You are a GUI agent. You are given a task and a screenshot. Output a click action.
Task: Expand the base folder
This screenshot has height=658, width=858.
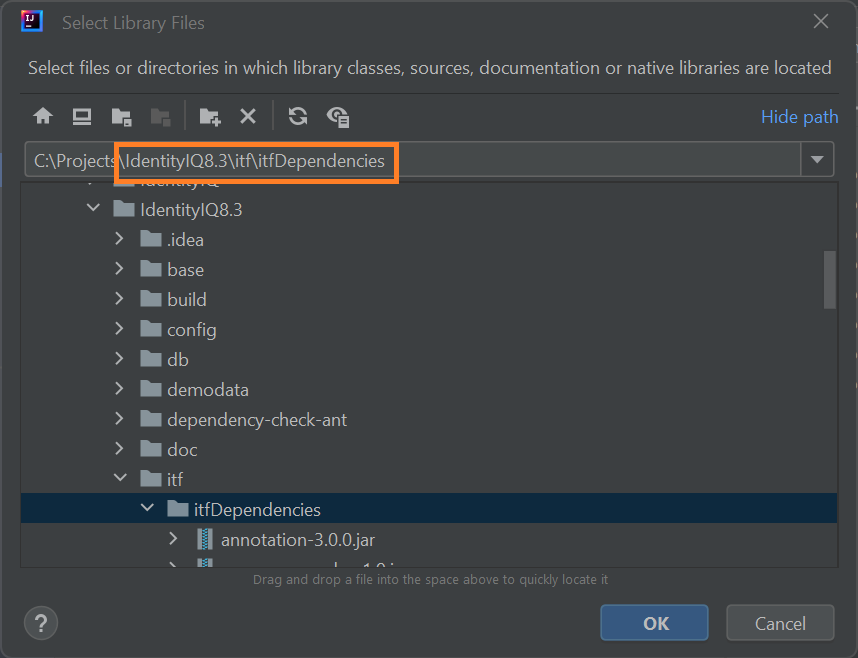119,269
